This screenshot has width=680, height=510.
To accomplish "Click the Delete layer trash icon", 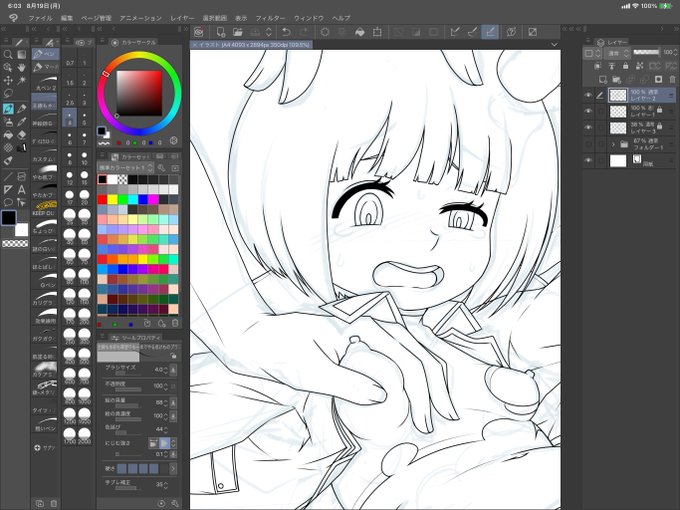I will (672, 79).
